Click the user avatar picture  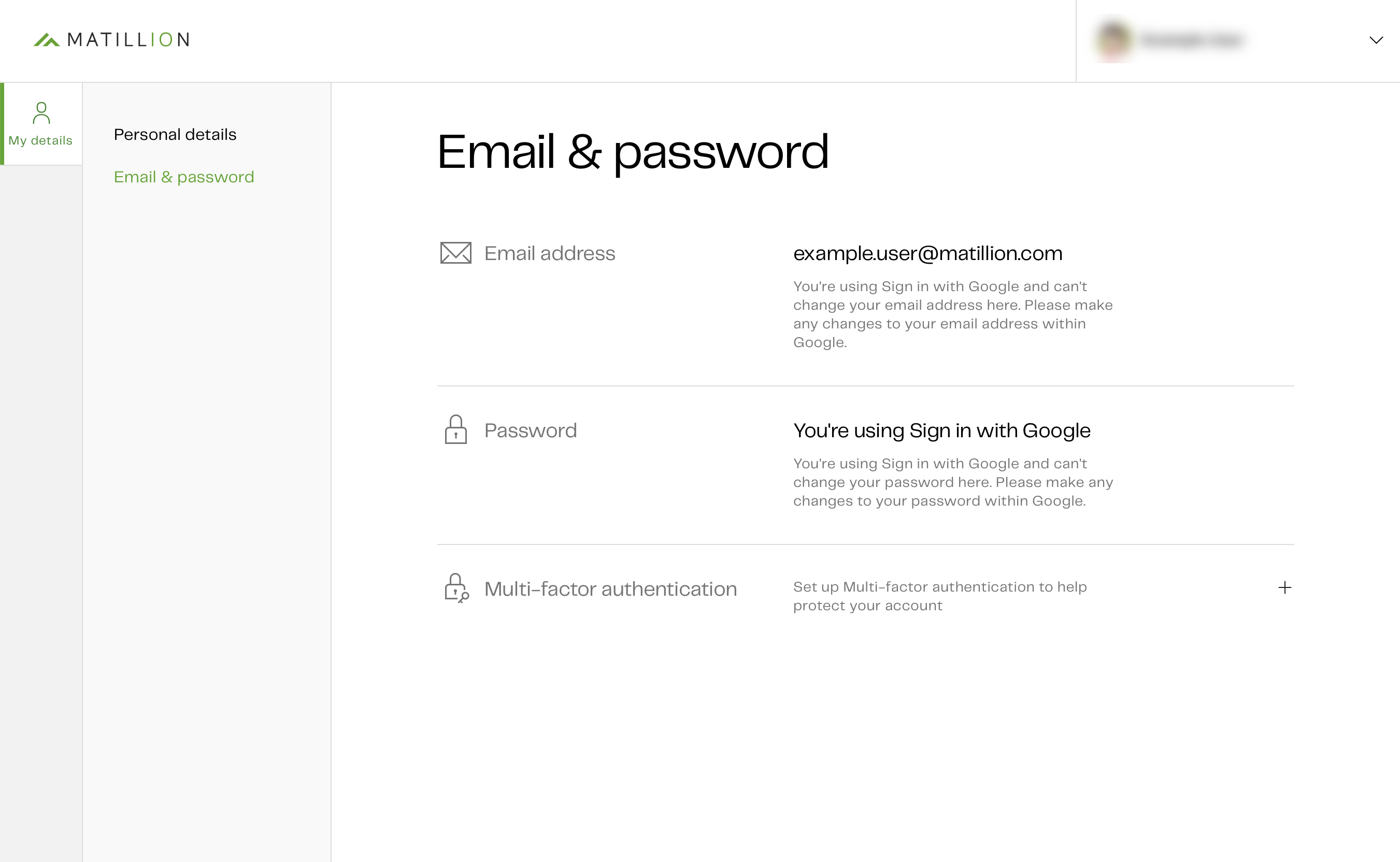(x=1113, y=40)
